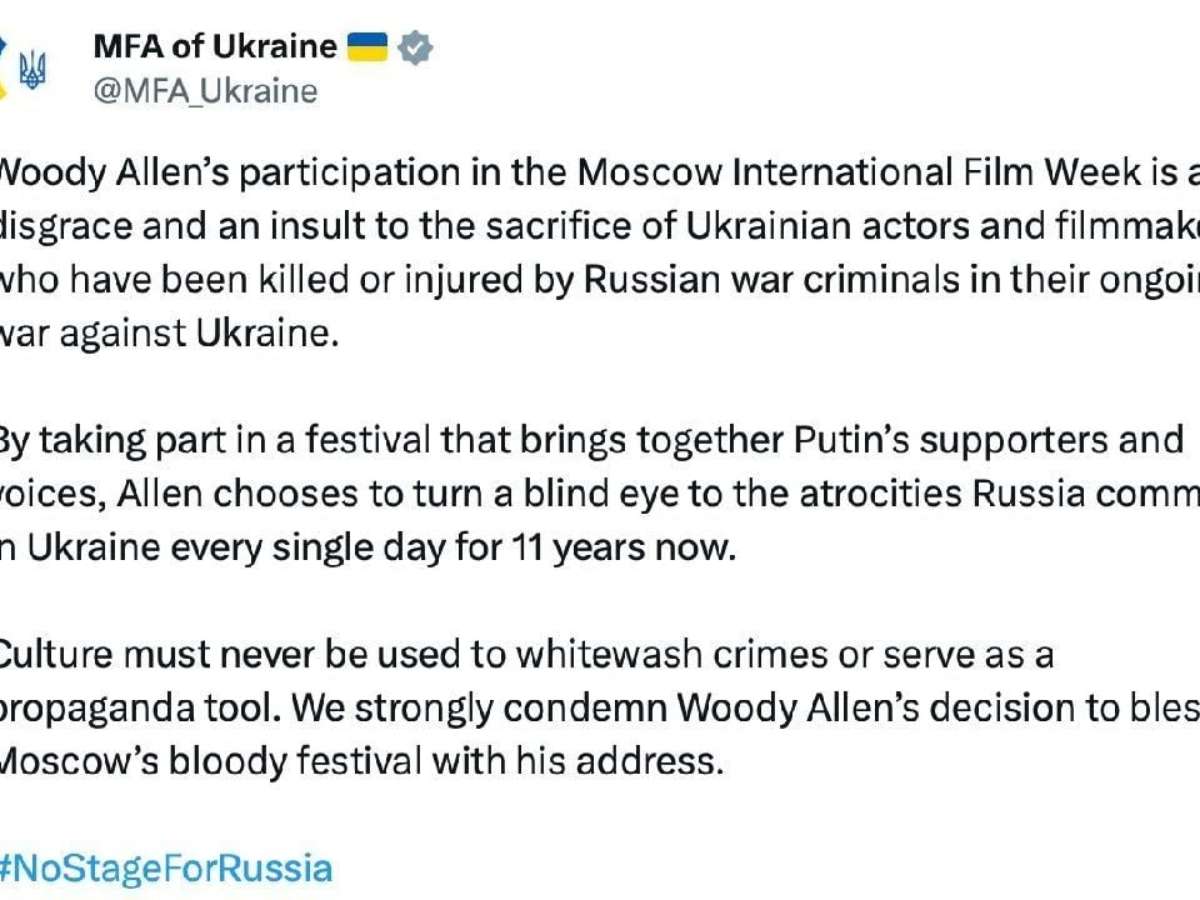Click the 'Putin's supporters' text
1200x900 pixels.
pyautogui.click(x=911, y=440)
